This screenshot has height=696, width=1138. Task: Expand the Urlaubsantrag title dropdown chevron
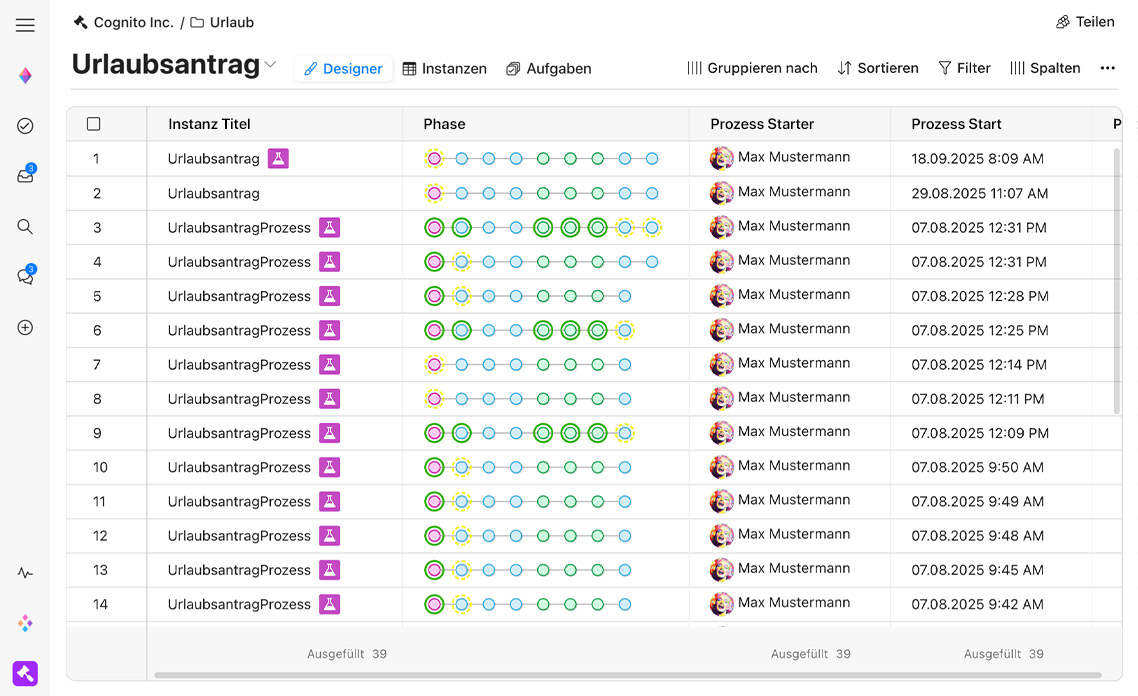pos(270,65)
